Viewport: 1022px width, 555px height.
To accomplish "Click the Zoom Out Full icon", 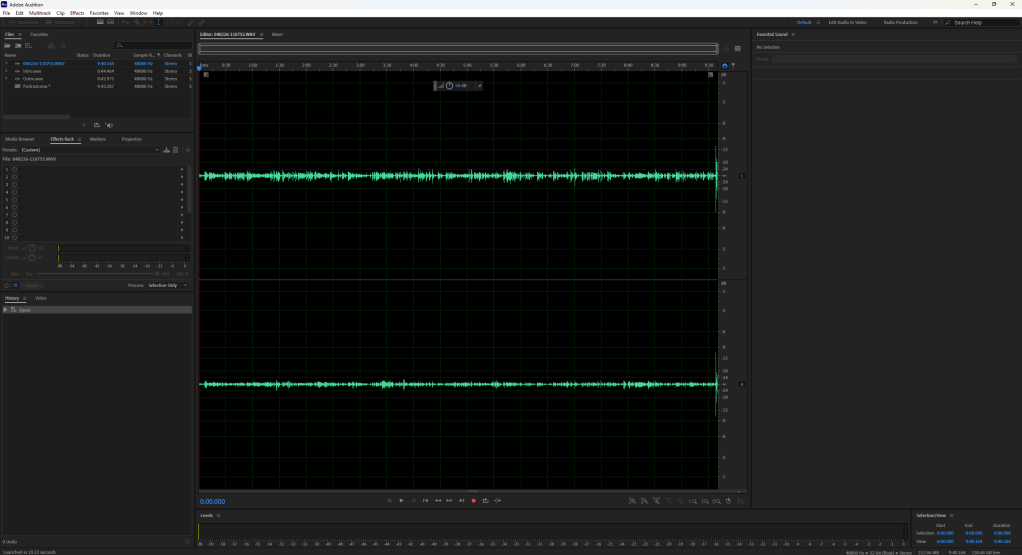I will (x=729, y=500).
